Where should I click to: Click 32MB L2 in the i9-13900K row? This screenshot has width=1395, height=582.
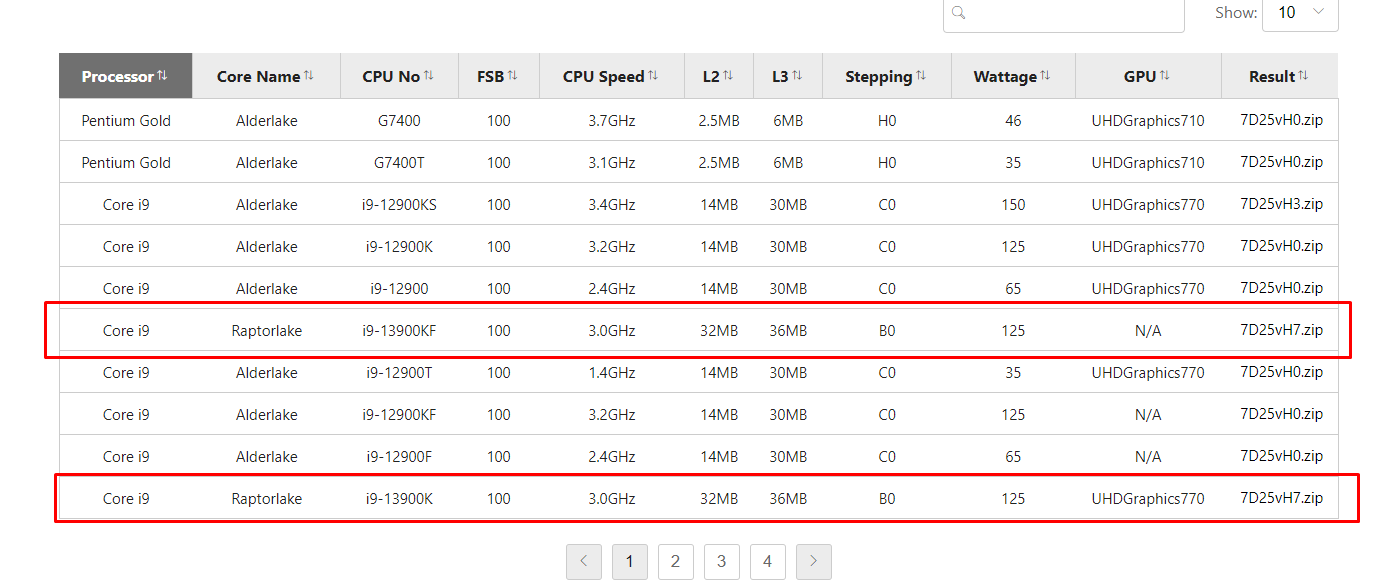(719, 499)
